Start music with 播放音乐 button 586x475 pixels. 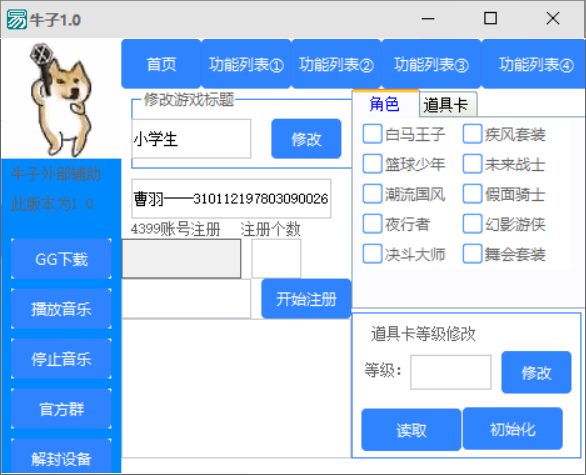(x=61, y=309)
